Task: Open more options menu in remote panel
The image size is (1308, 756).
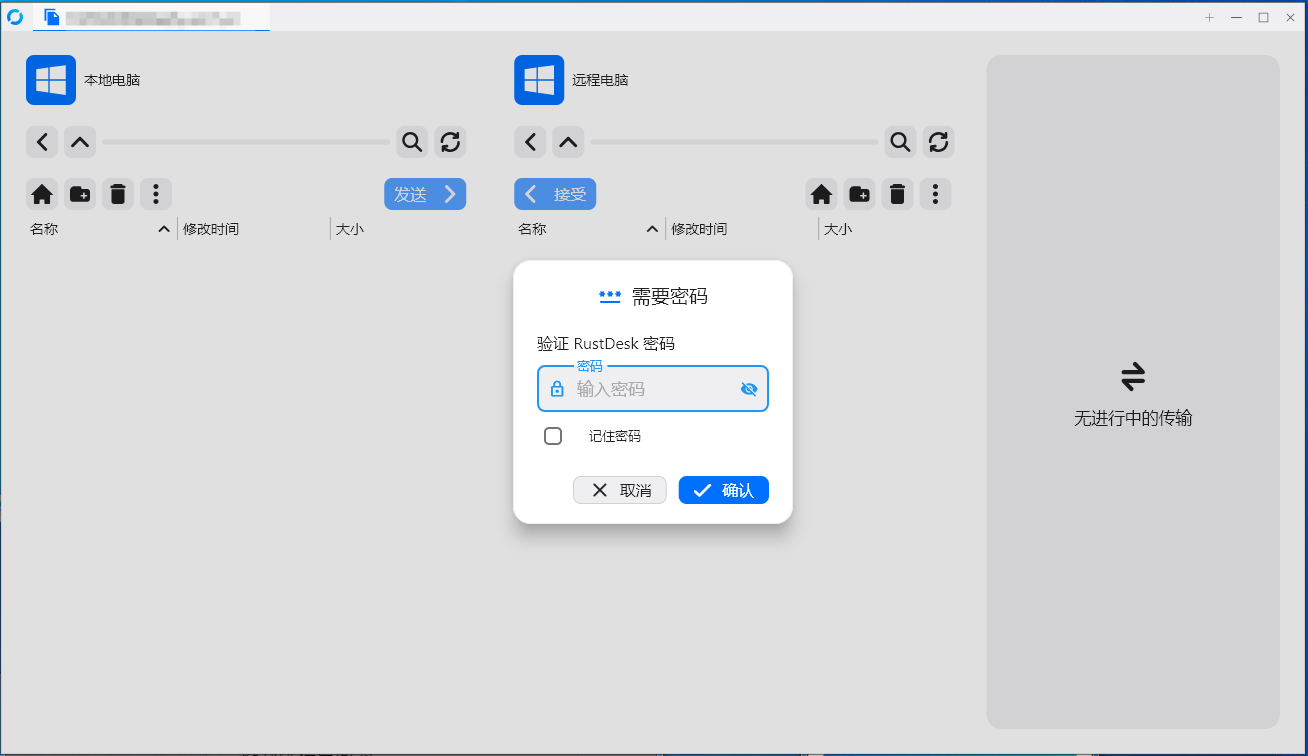Action: (x=935, y=194)
